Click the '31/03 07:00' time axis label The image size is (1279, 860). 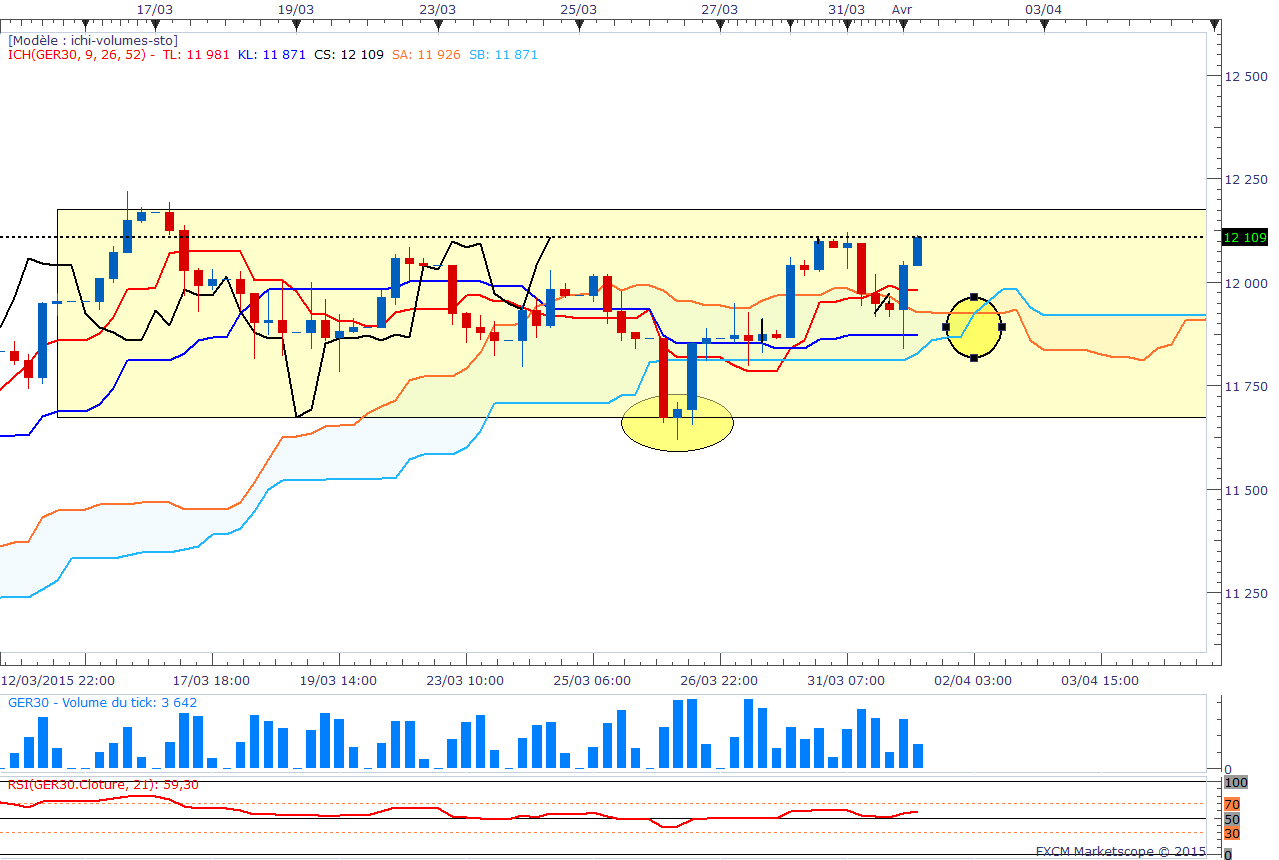click(x=847, y=680)
